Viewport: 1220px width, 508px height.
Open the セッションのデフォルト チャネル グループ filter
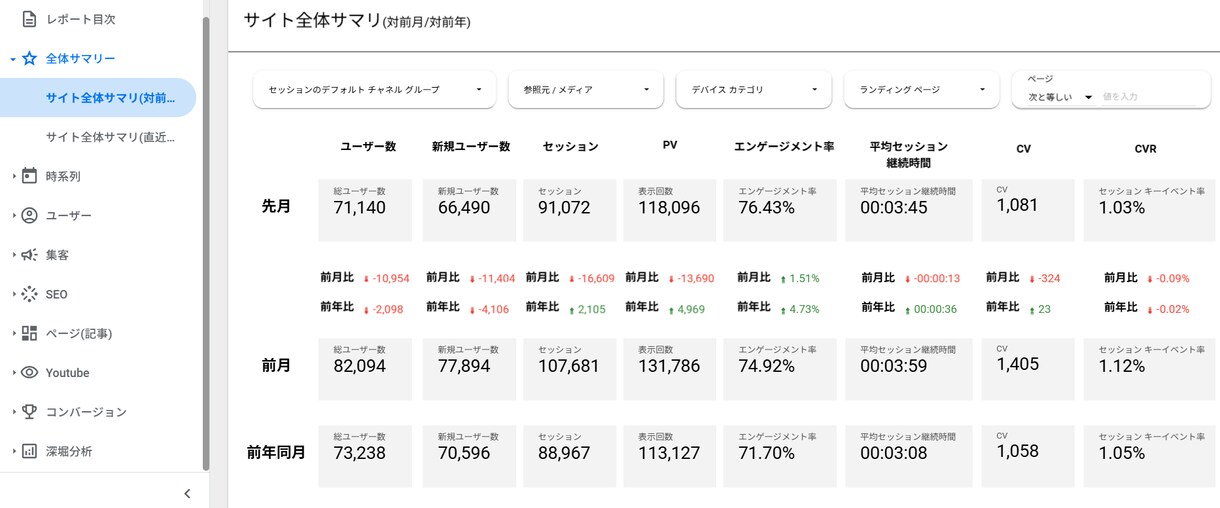click(375, 89)
